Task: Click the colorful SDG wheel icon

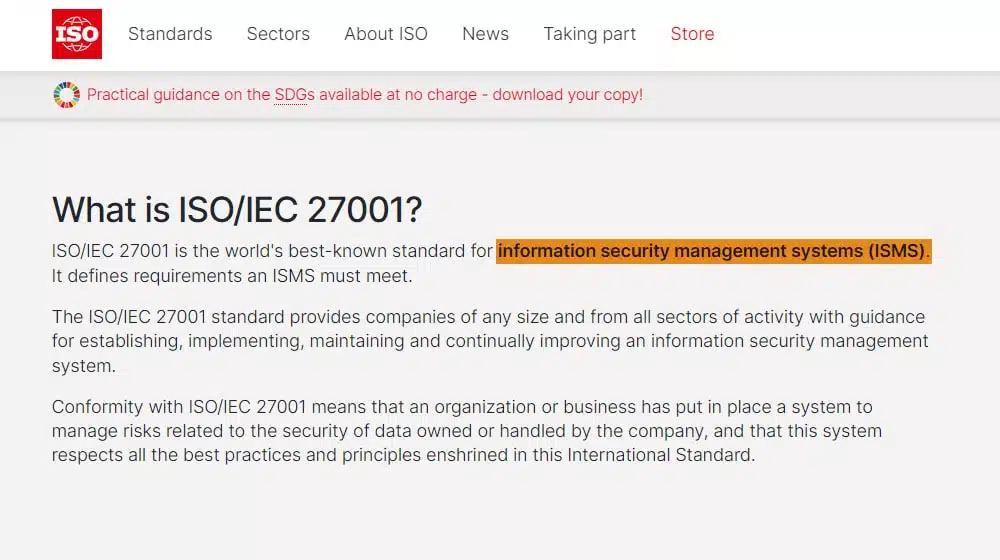Action: 66,95
